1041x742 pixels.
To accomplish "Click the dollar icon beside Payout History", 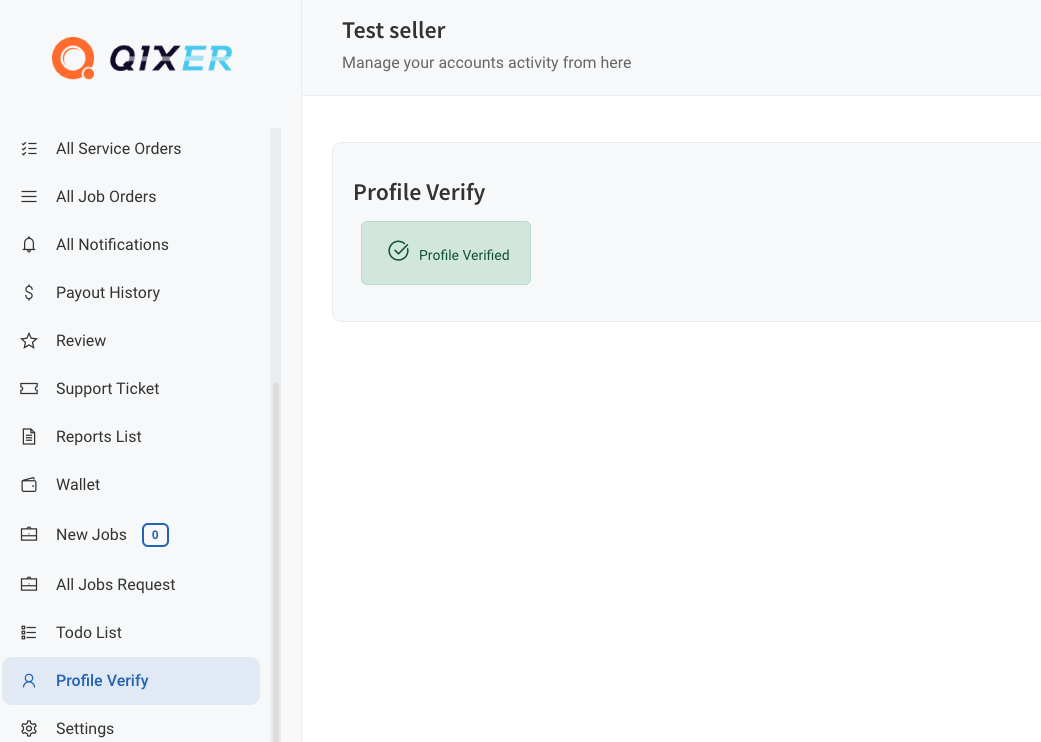I will click(29, 293).
